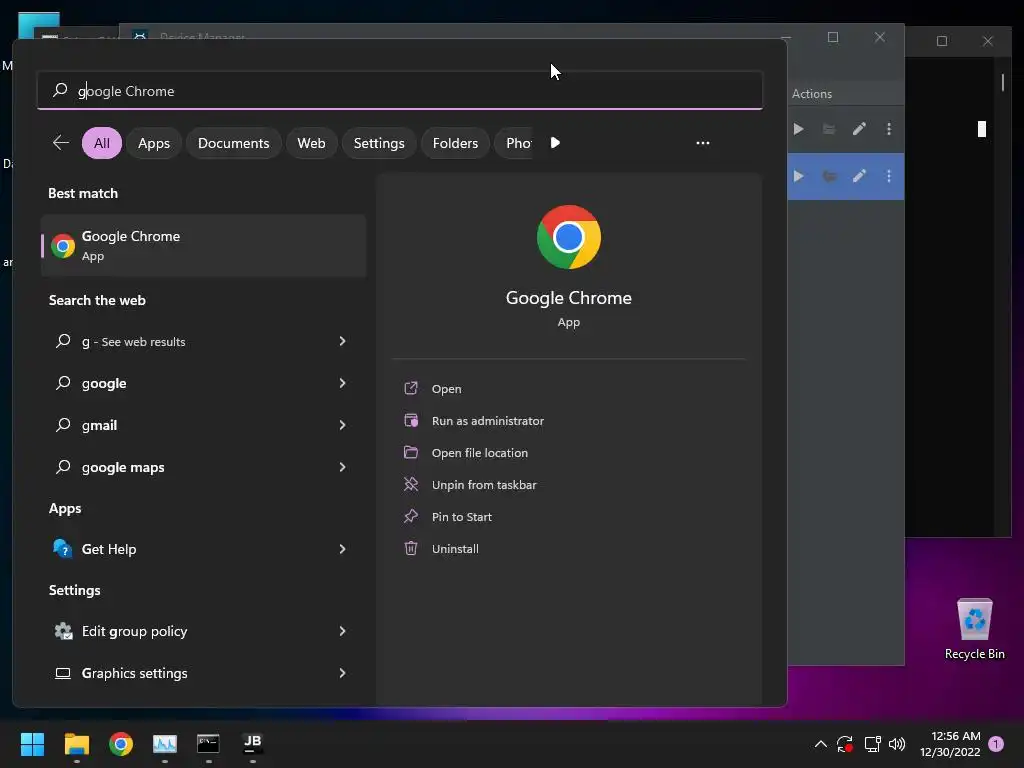The width and height of the screenshot is (1024, 768).
Task: Open Google Chrome from the preview pane
Action: pos(446,389)
